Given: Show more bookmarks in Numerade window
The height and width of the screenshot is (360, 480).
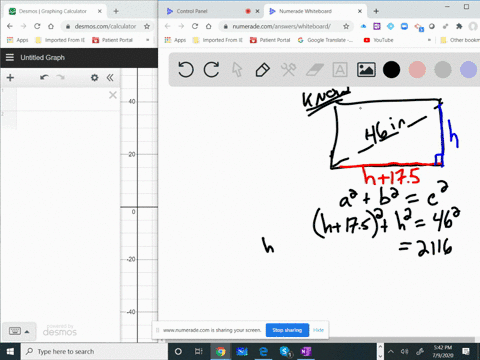Looking at the screenshot, I should coord(429,40).
